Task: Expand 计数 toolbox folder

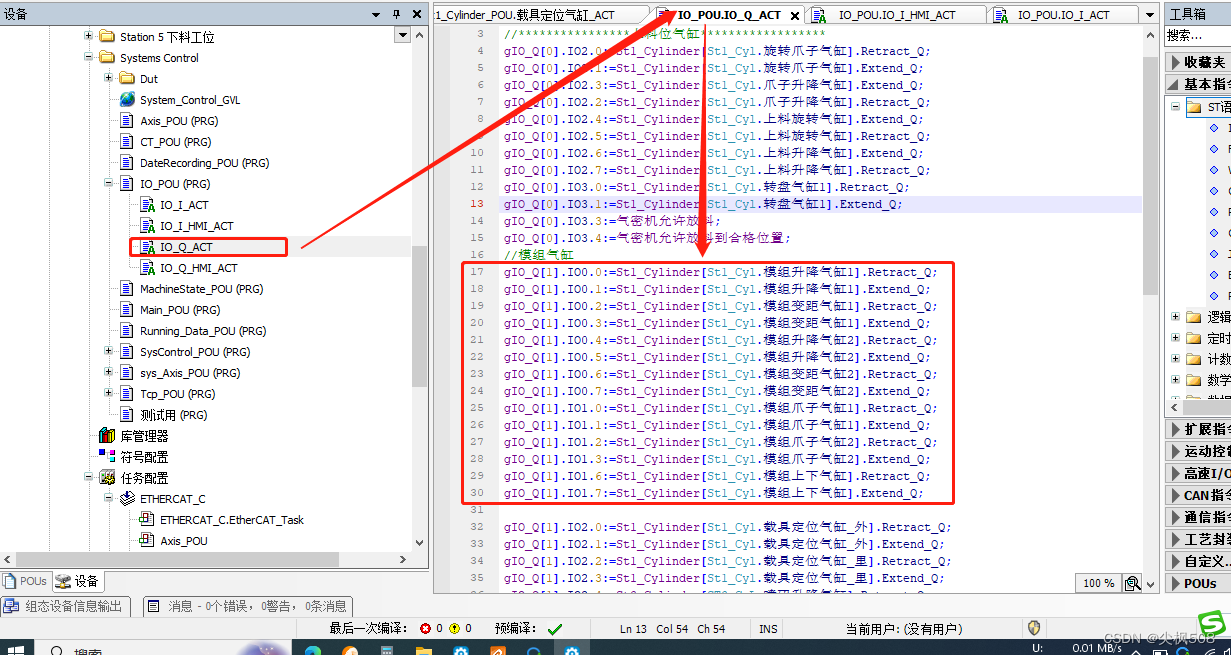Action: pyautogui.click(x=1176, y=359)
